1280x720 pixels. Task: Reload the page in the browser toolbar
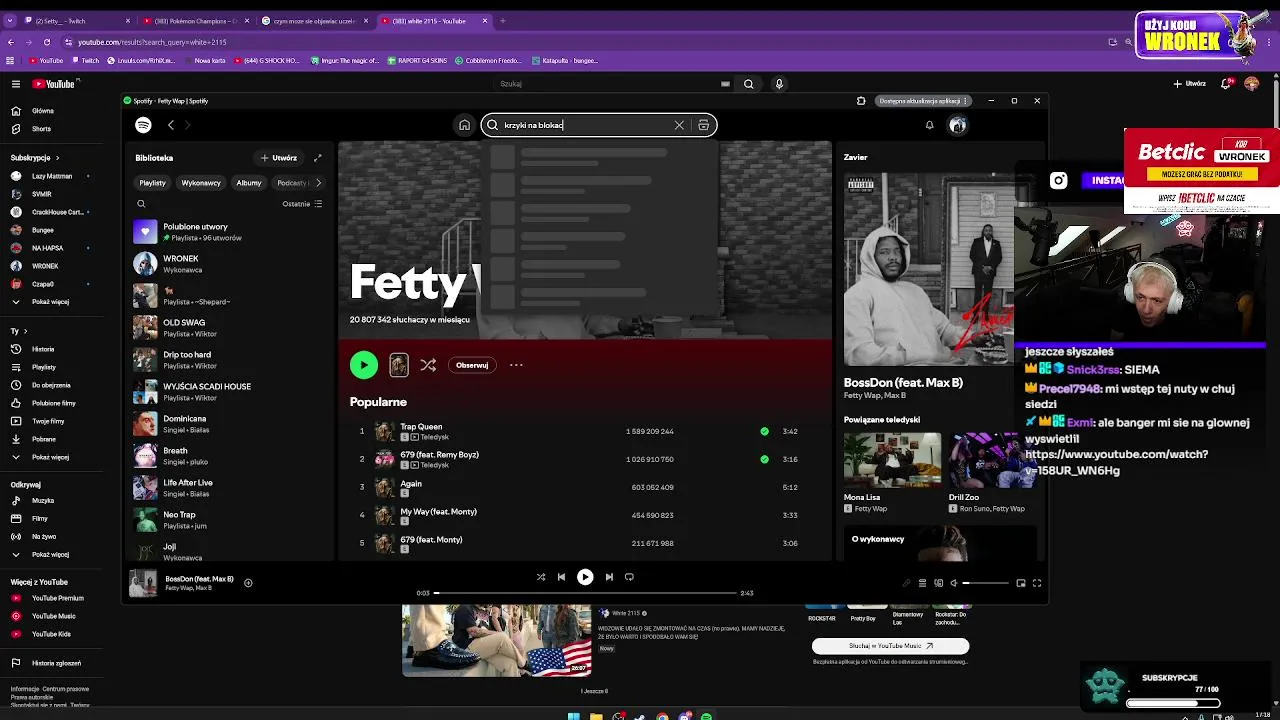46,42
